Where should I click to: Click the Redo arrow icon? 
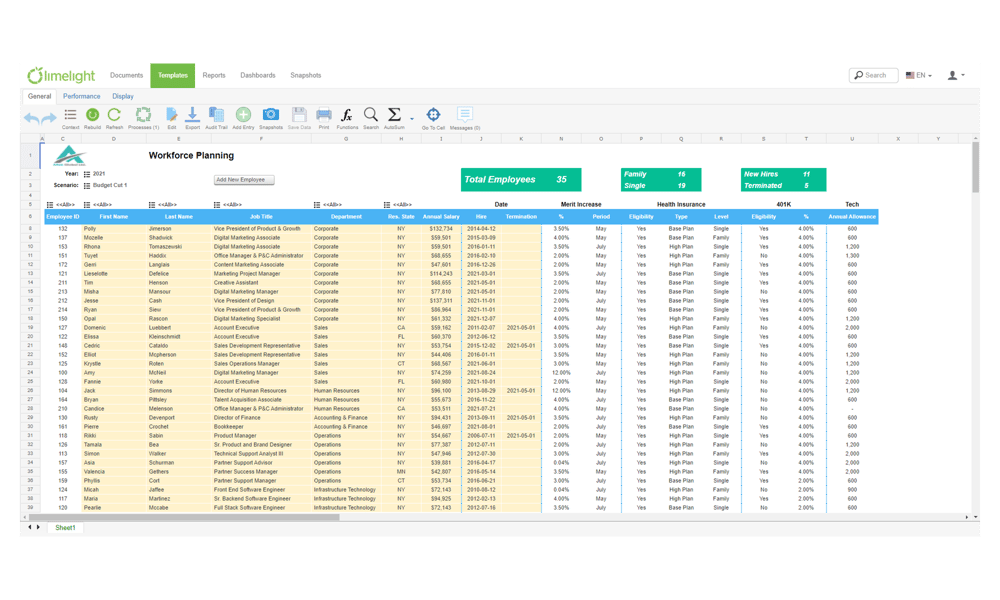click(48, 118)
